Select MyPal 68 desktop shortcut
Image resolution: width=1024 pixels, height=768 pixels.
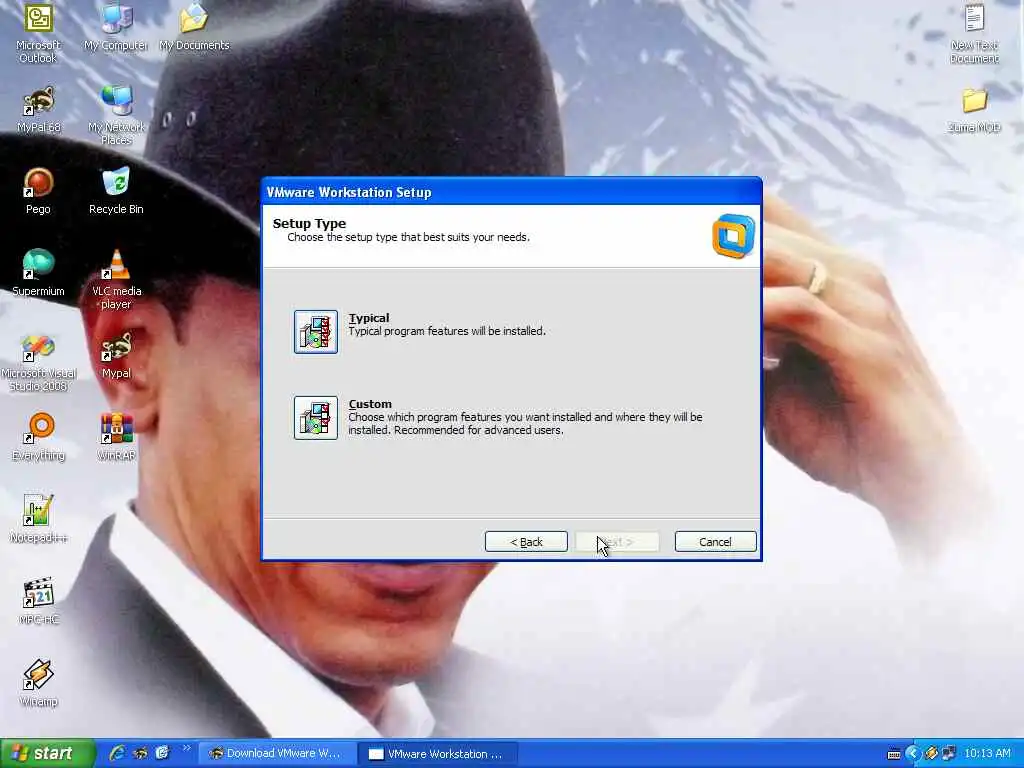tap(39, 110)
